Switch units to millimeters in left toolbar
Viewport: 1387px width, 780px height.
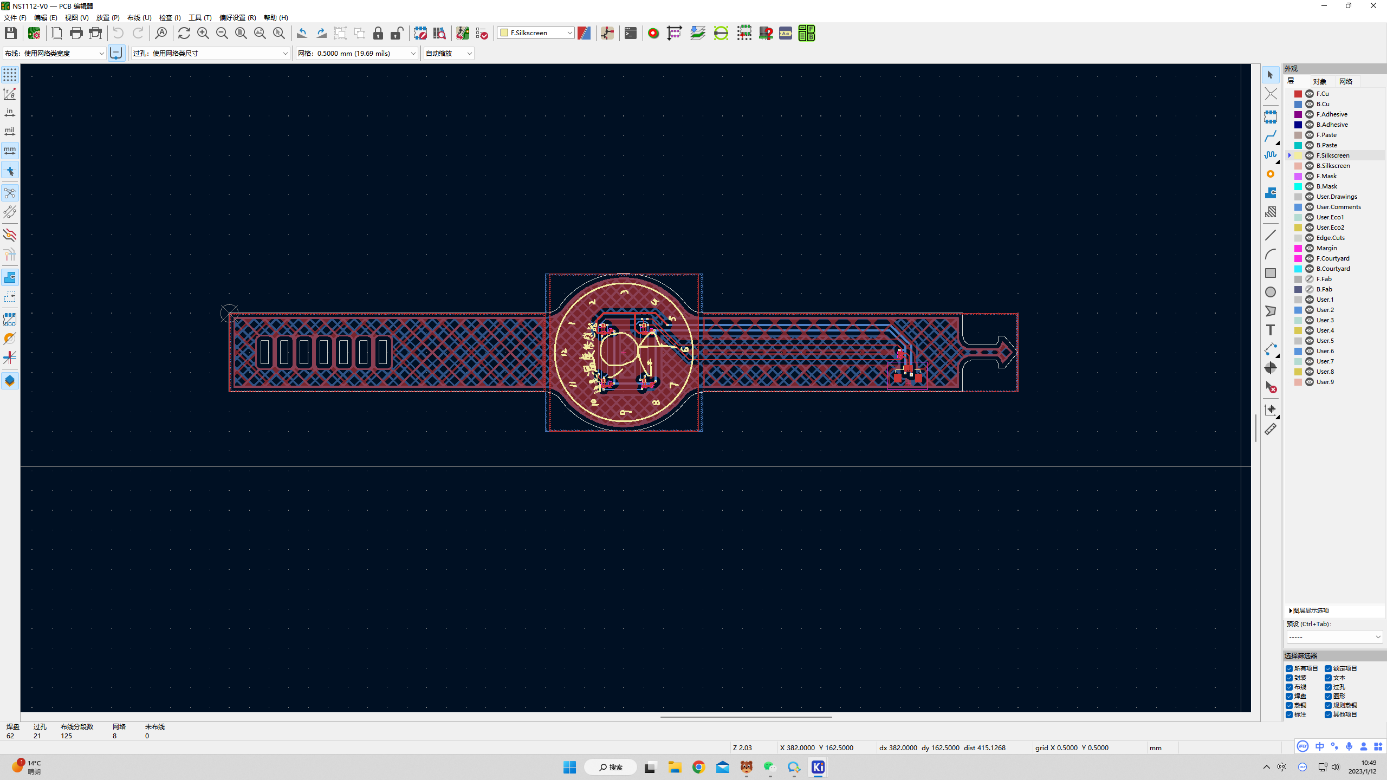point(10,150)
